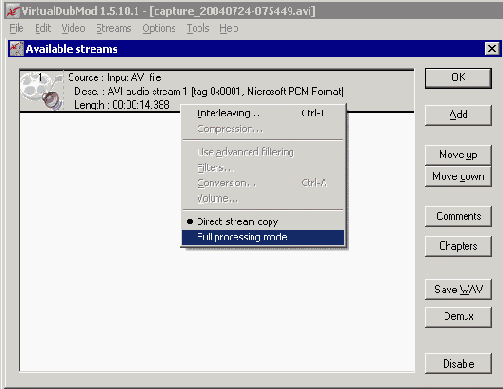Screen dimensions: 503x389
Task: Click the Available streams dialog icon
Action: 16,49
